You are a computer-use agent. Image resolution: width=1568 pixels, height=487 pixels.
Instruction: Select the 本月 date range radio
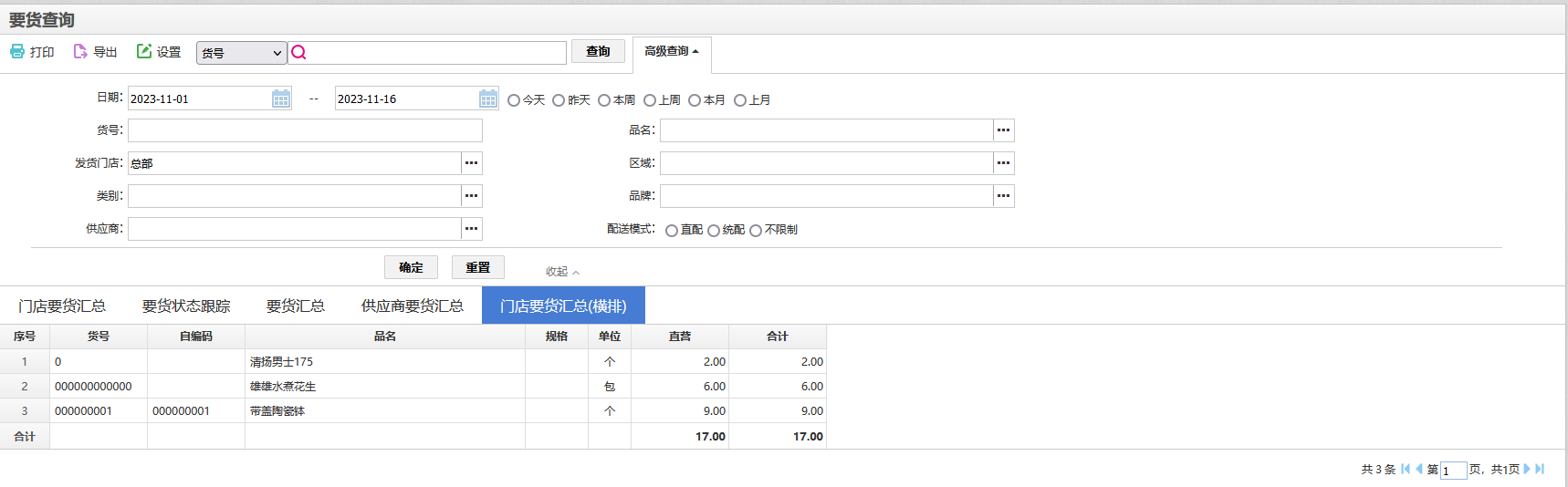695,100
